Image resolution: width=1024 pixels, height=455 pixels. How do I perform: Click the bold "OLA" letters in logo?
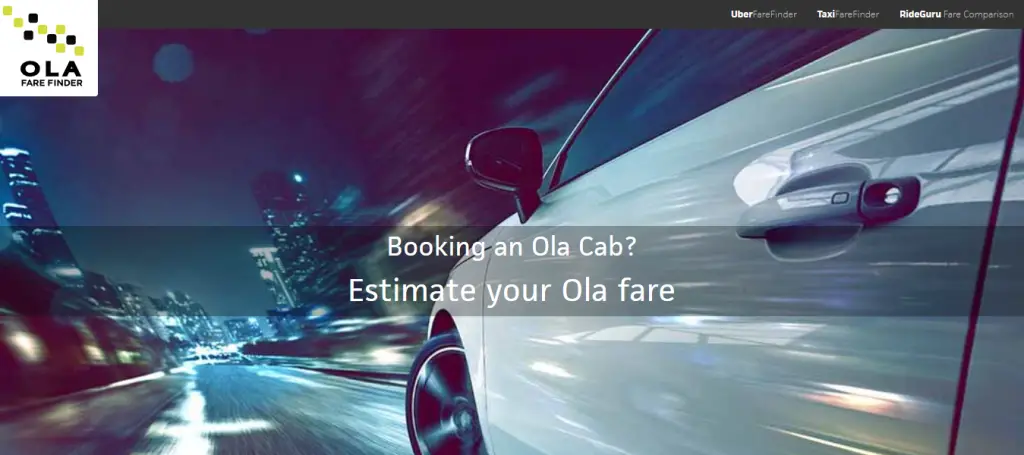coord(51,69)
